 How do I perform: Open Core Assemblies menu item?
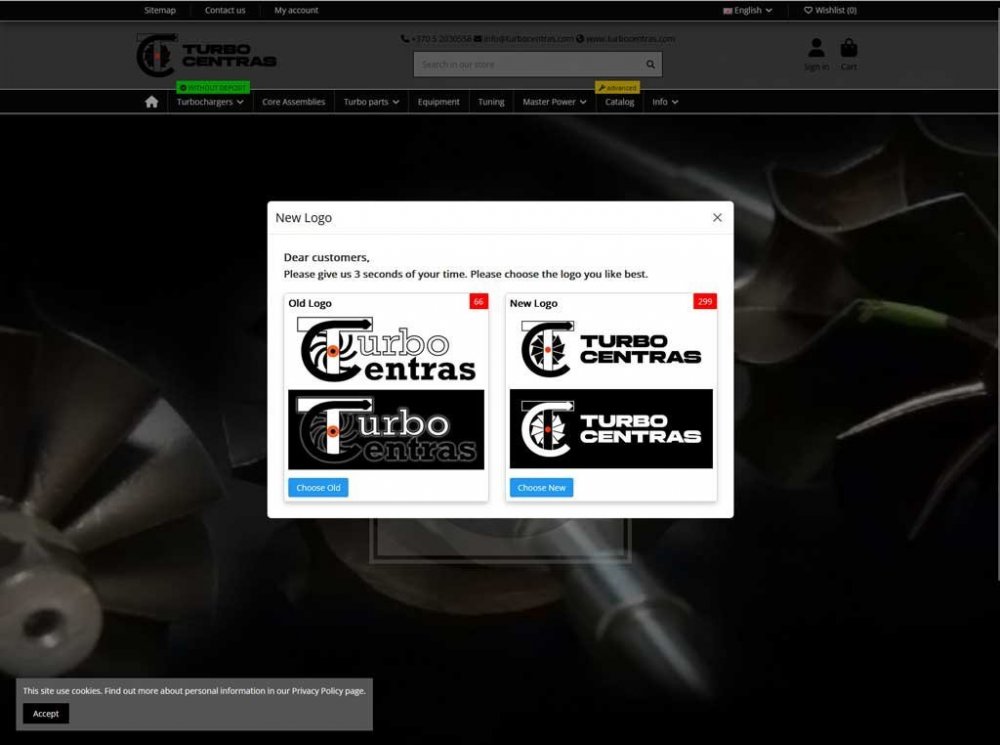click(x=293, y=102)
